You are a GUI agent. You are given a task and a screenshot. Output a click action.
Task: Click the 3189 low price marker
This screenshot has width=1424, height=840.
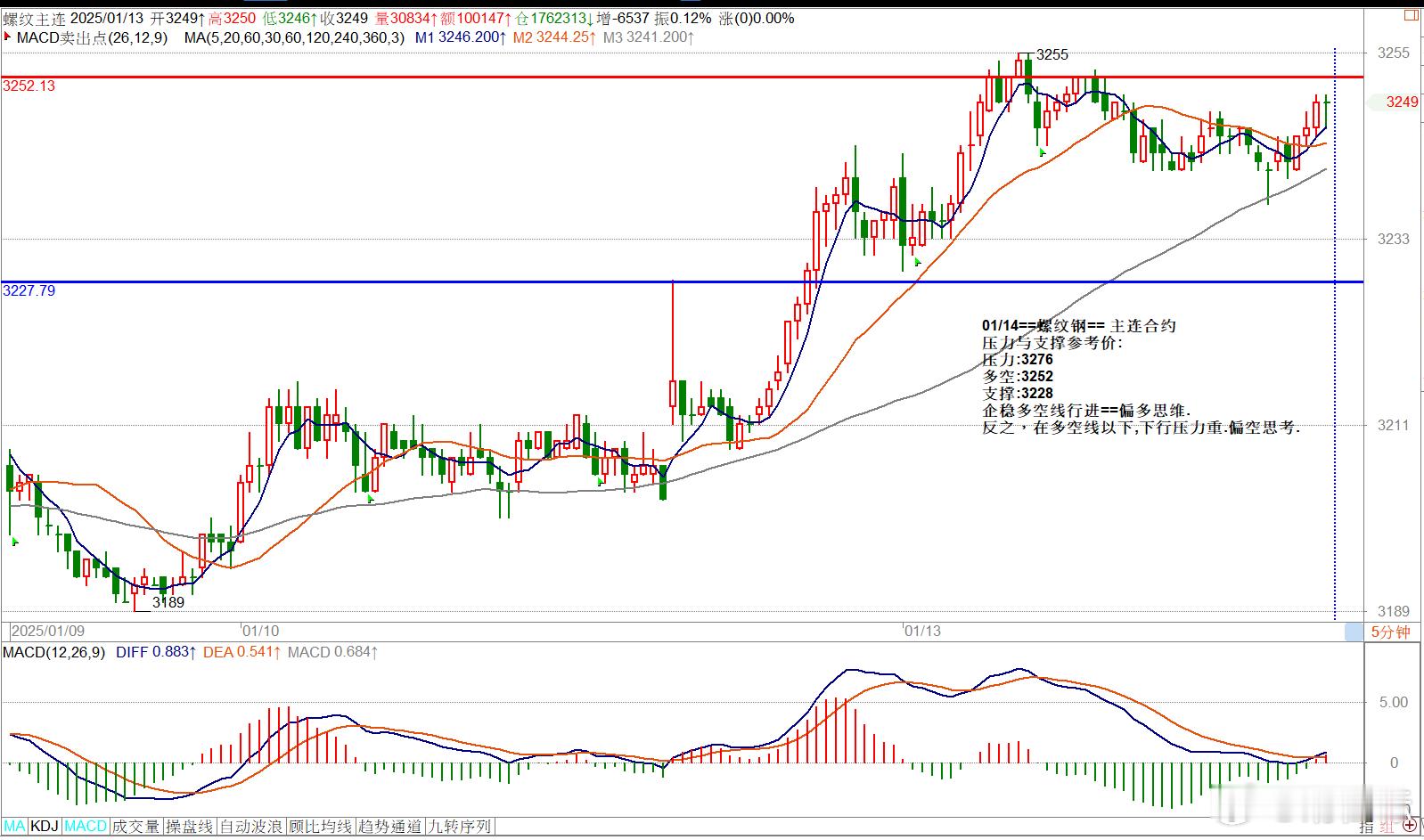(x=168, y=602)
